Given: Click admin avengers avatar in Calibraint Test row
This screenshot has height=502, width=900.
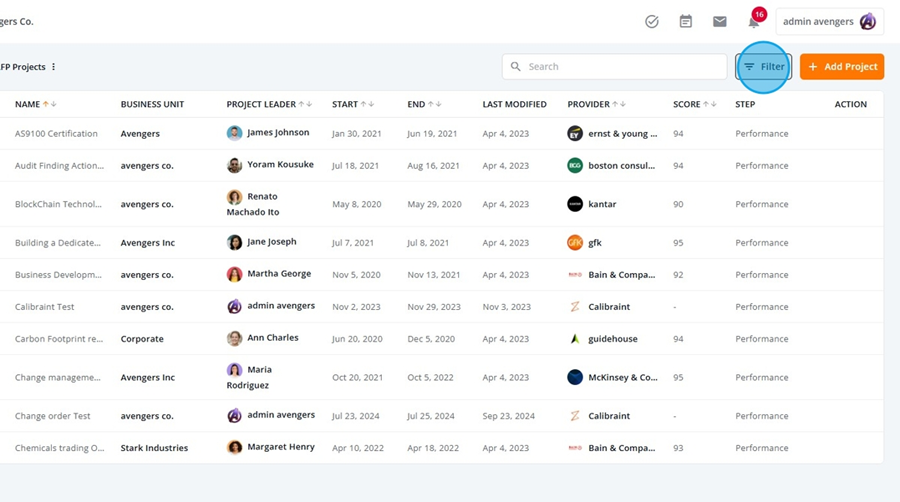Looking at the screenshot, I should click(234, 306).
